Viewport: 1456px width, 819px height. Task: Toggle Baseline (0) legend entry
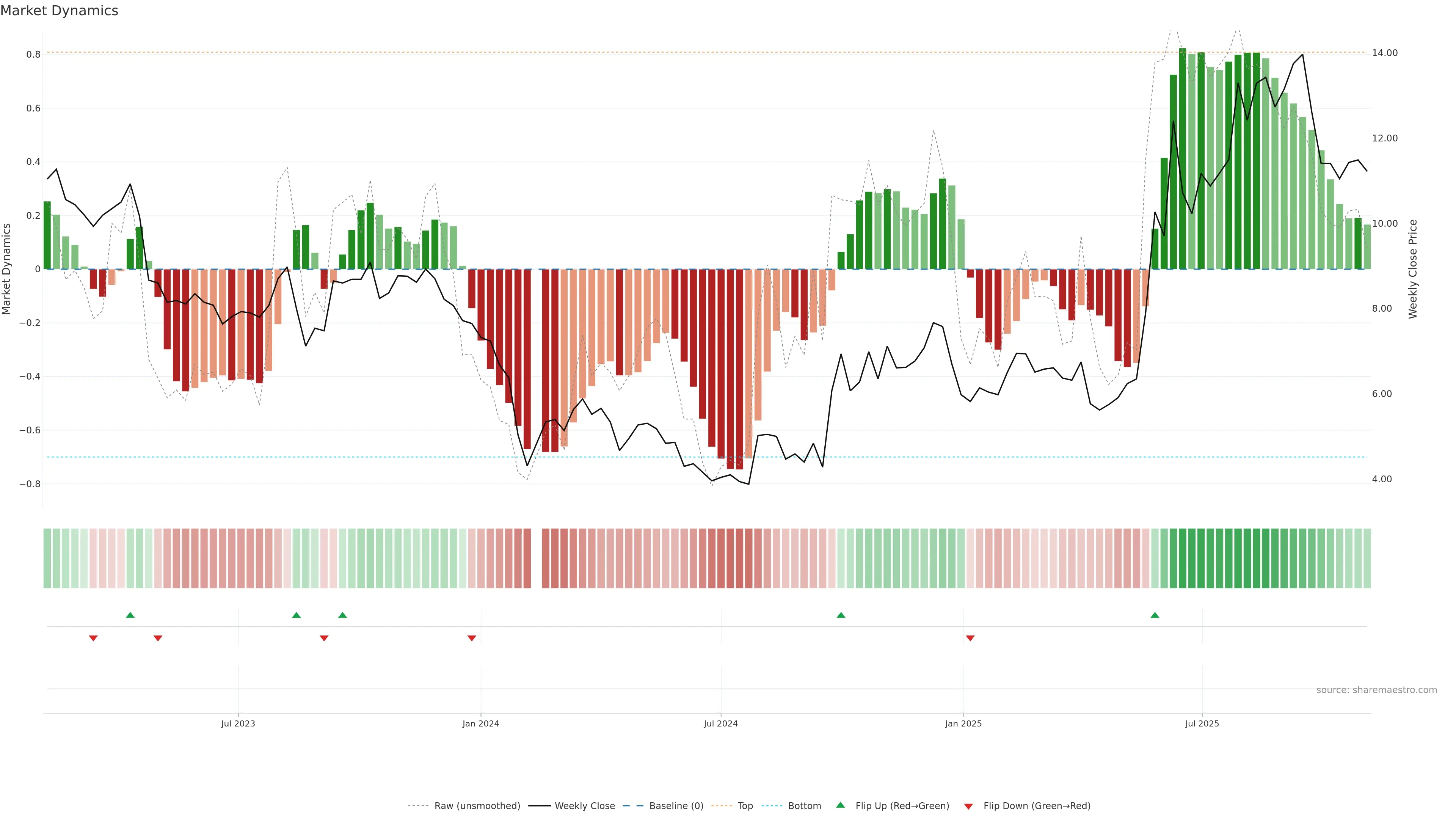tap(676, 806)
